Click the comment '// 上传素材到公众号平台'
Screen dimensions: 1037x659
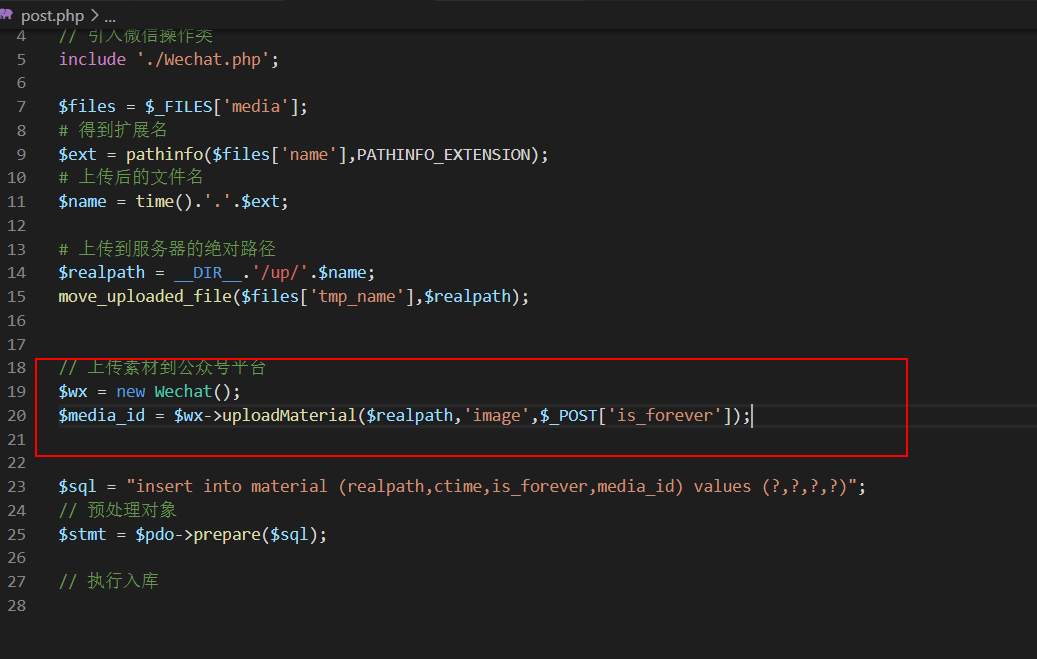coord(162,367)
